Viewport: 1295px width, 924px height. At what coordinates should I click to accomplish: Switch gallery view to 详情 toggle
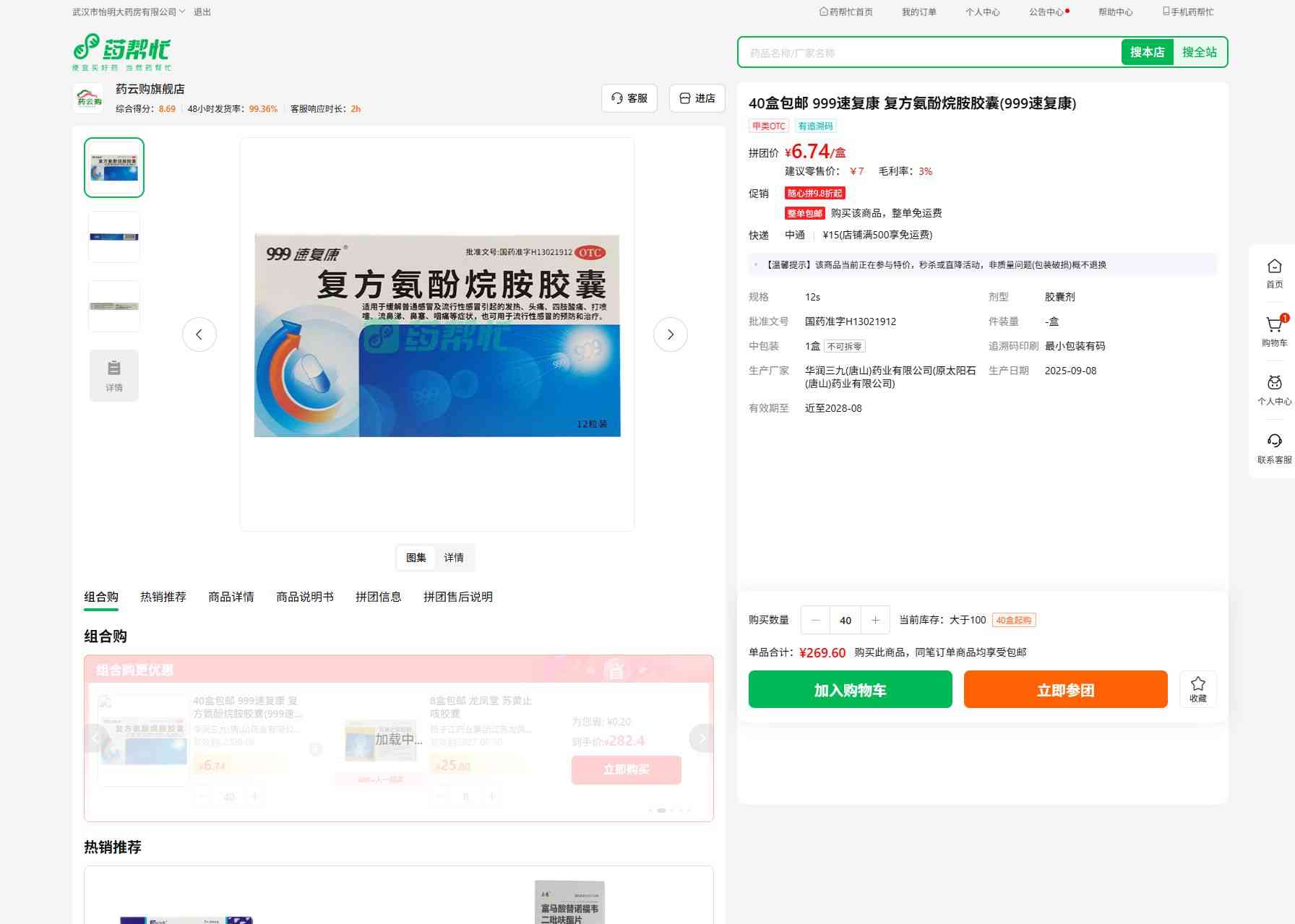[454, 558]
